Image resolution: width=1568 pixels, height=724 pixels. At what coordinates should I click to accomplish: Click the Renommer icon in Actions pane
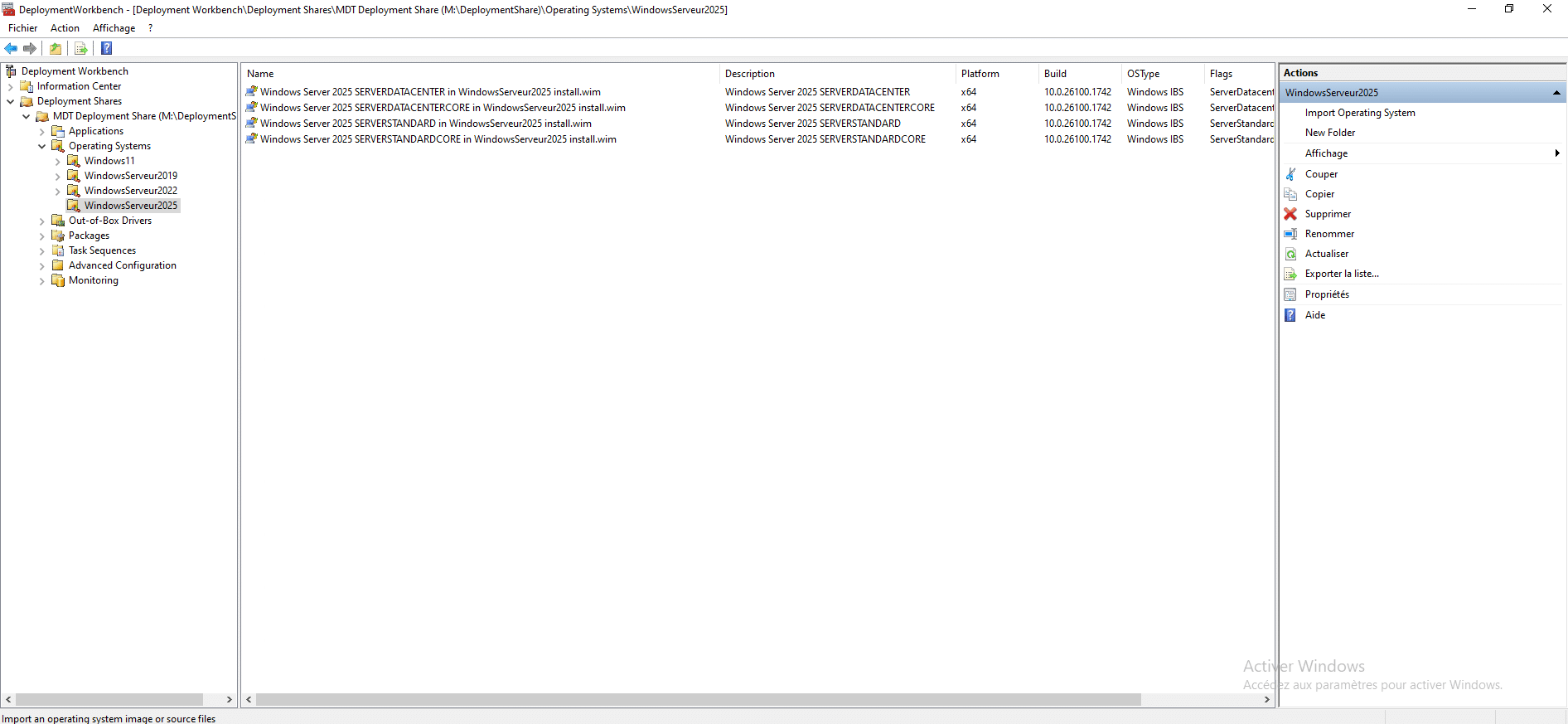tap(1290, 234)
